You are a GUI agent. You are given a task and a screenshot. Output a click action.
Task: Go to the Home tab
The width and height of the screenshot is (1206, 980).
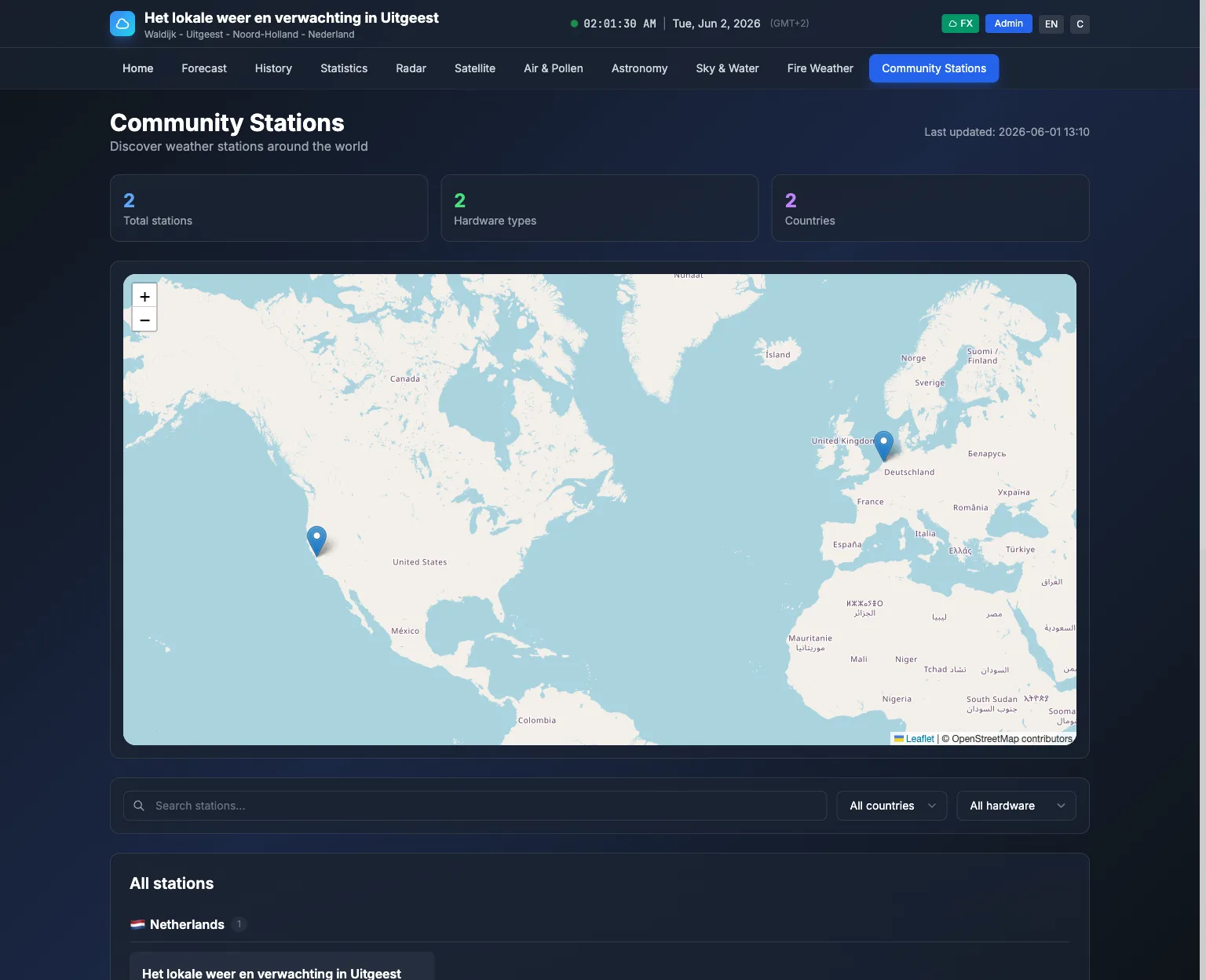click(x=138, y=68)
